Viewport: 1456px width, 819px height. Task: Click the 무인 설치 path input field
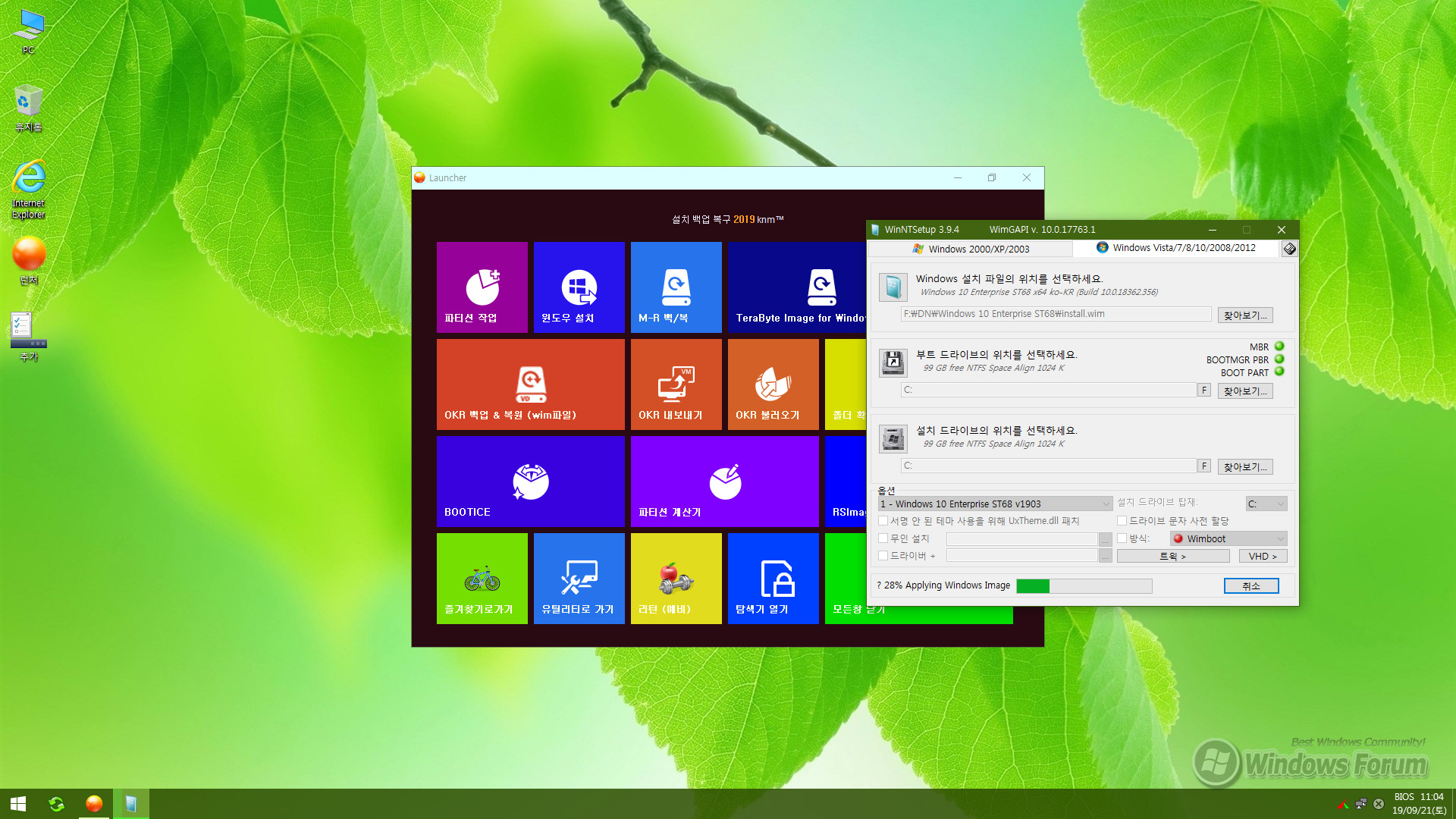1021,539
